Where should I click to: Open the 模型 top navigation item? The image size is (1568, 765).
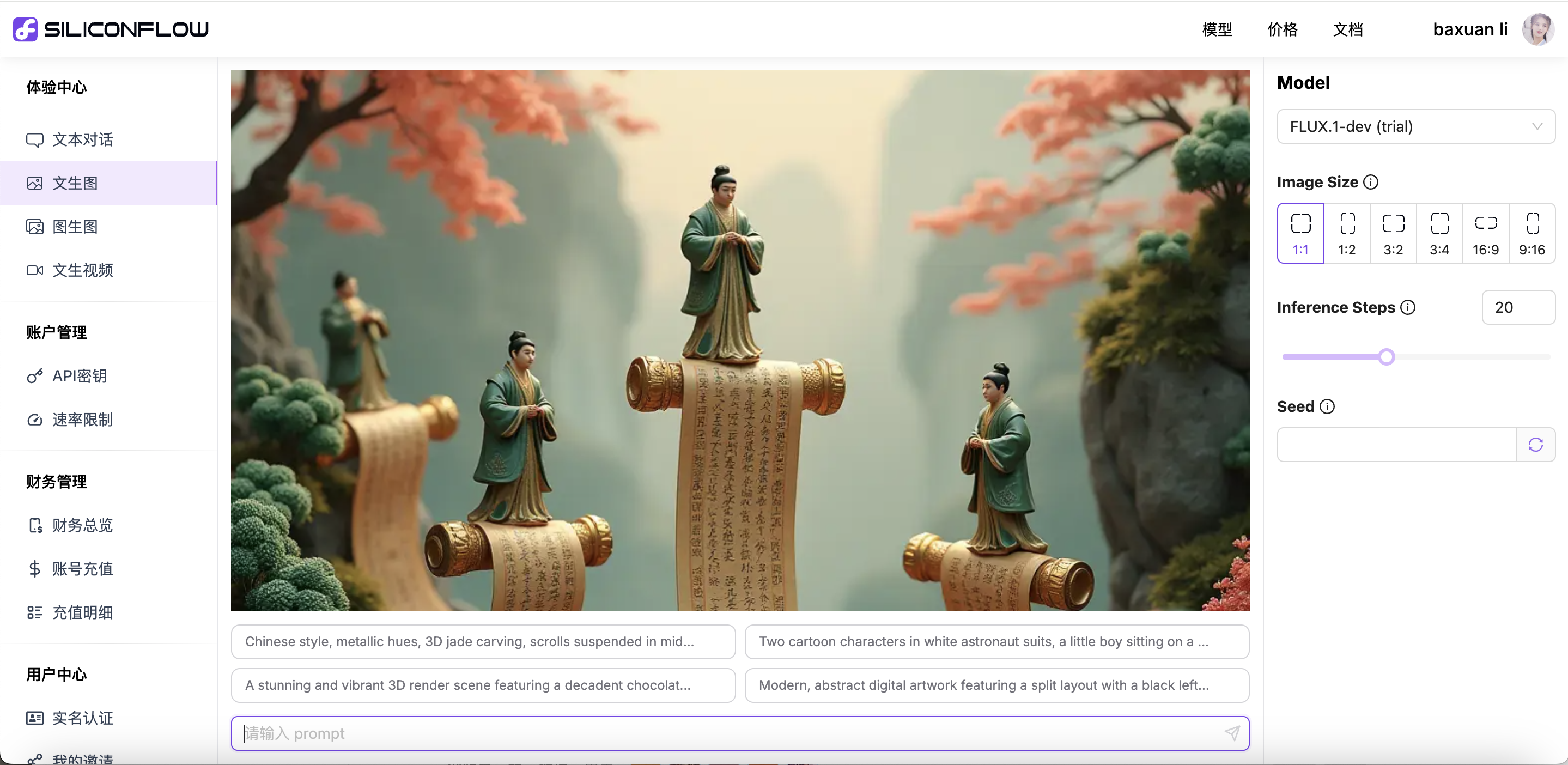pos(1217,29)
